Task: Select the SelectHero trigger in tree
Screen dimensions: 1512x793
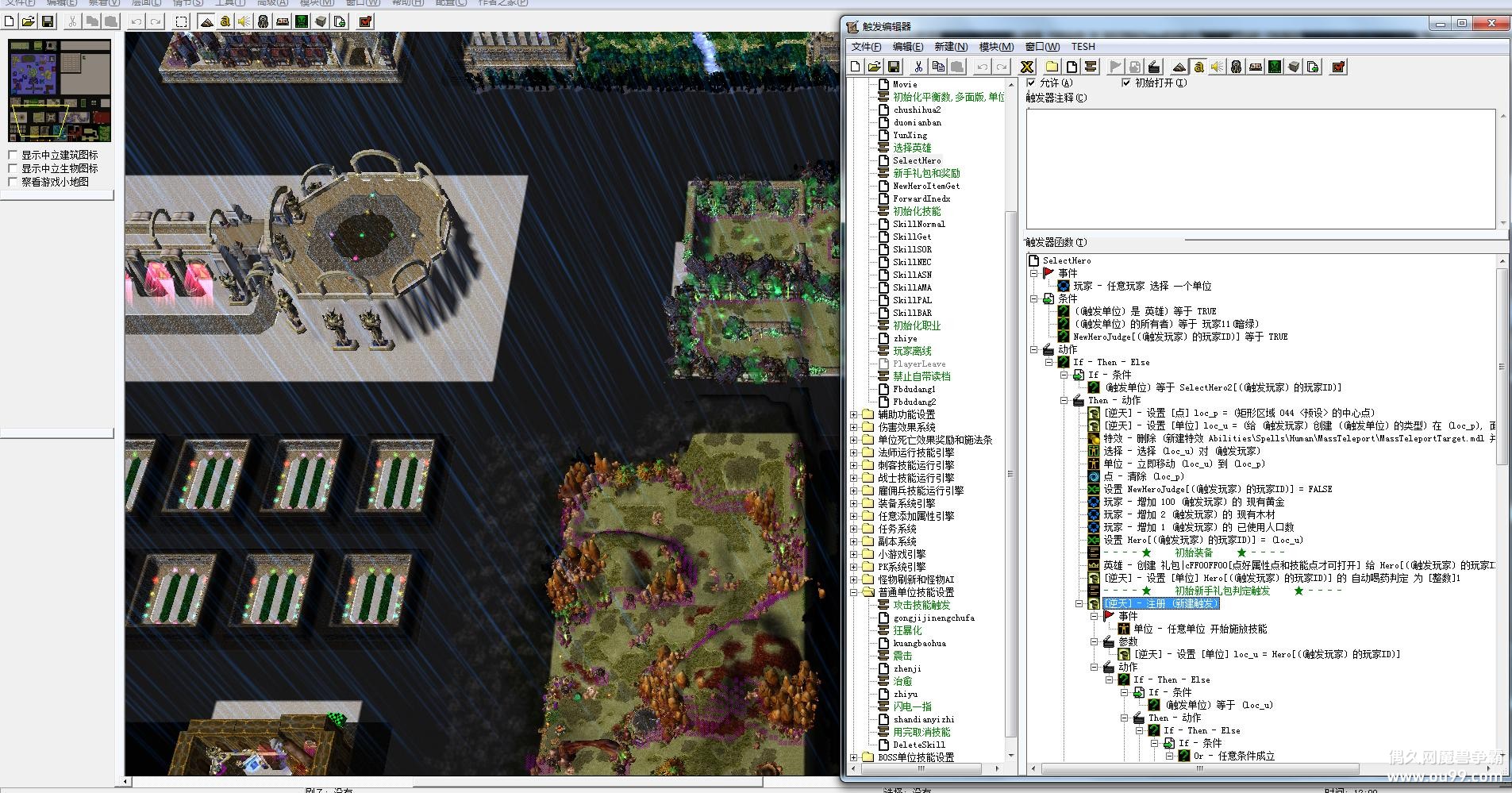Action: pyautogui.click(x=917, y=160)
